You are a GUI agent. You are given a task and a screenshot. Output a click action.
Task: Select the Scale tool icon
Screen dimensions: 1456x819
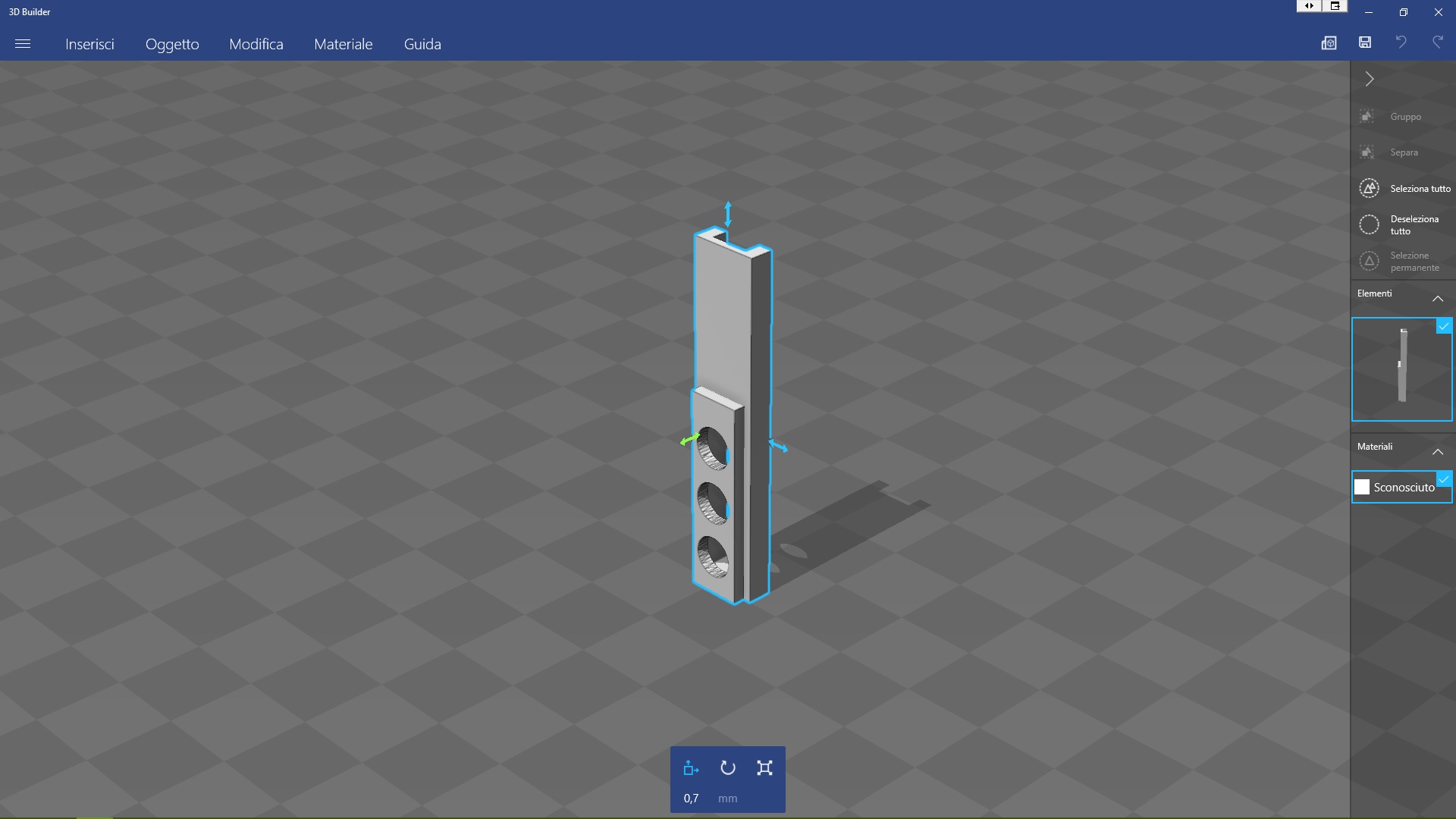point(764,768)
